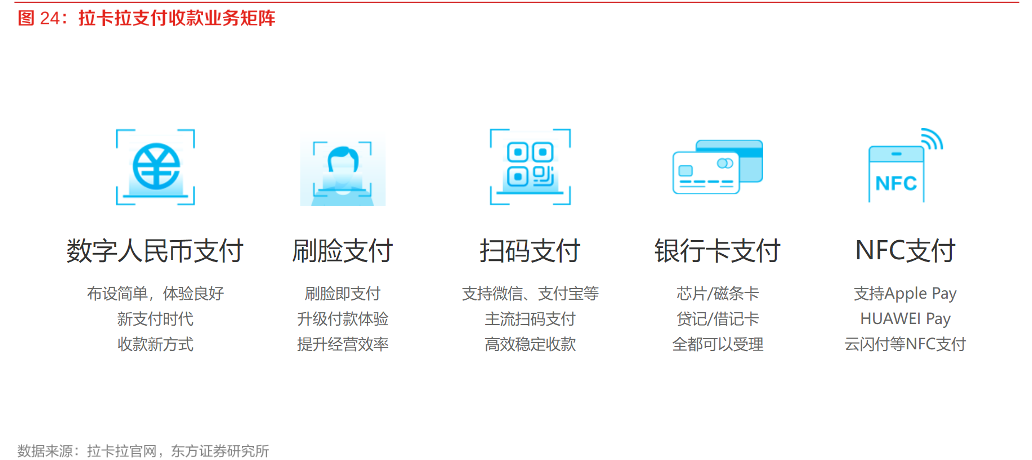This screenshot has height=460, width=1032.
Task: Click the text 提升经营效率
Action: pos(342,344)
